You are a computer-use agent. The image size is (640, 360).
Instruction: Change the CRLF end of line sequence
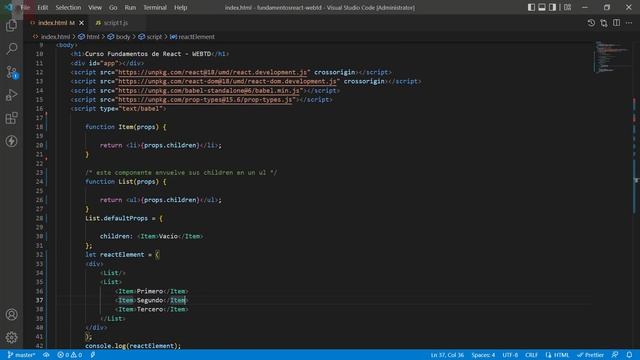point(531,355)
